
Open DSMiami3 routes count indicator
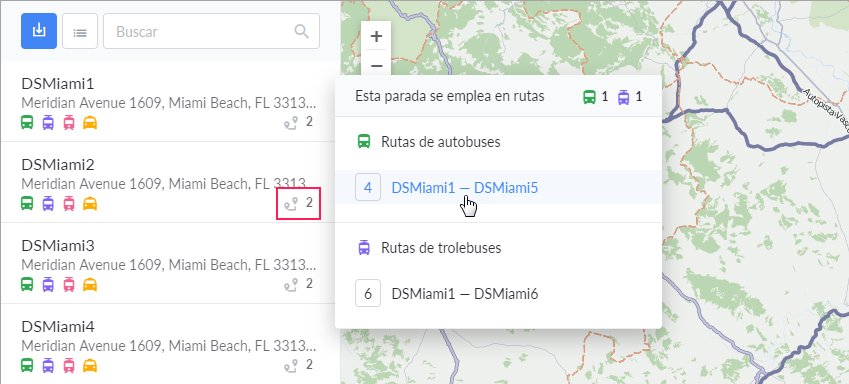[298, 284]
